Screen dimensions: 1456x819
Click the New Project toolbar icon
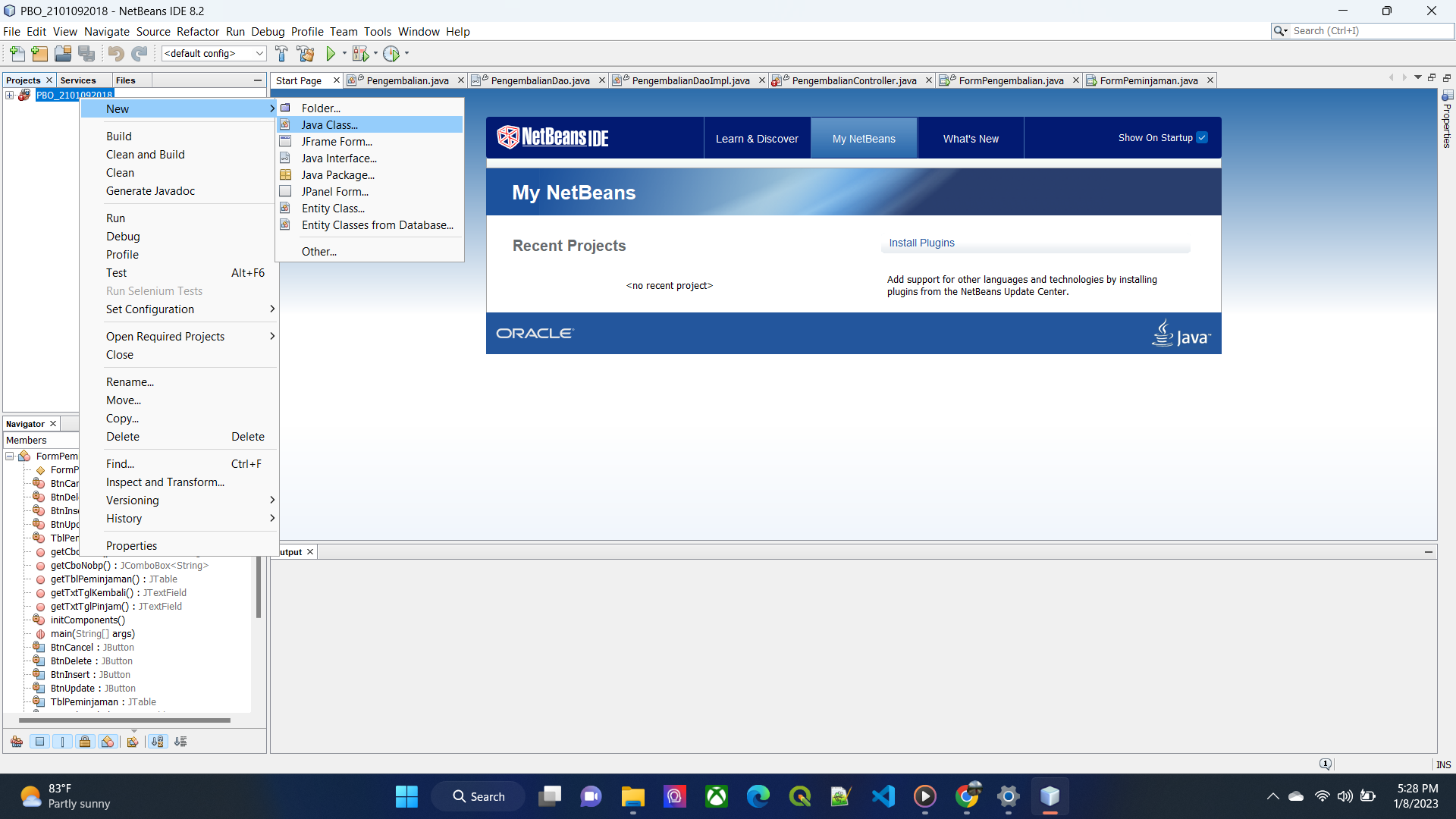pos(39,54)
